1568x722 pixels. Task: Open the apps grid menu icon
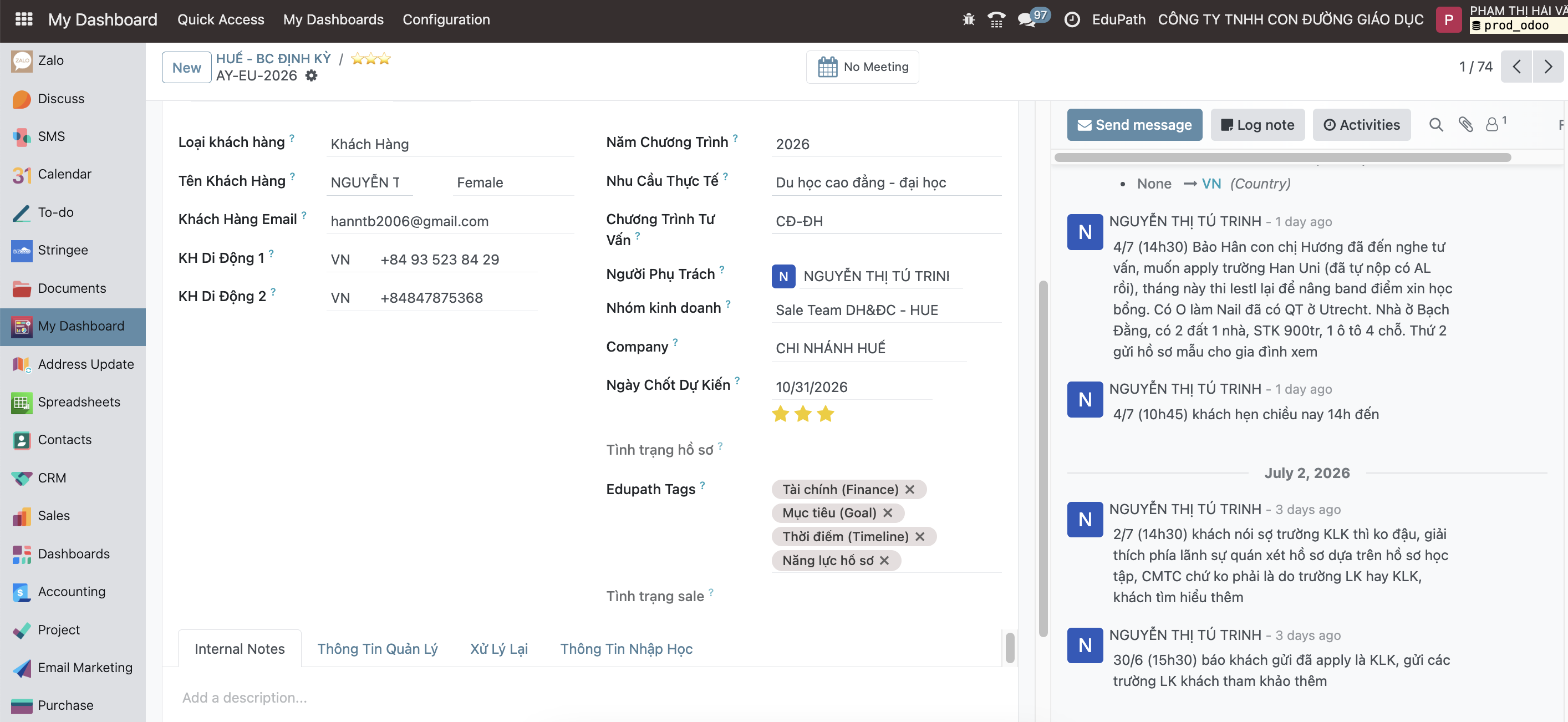tap(24, 19)
